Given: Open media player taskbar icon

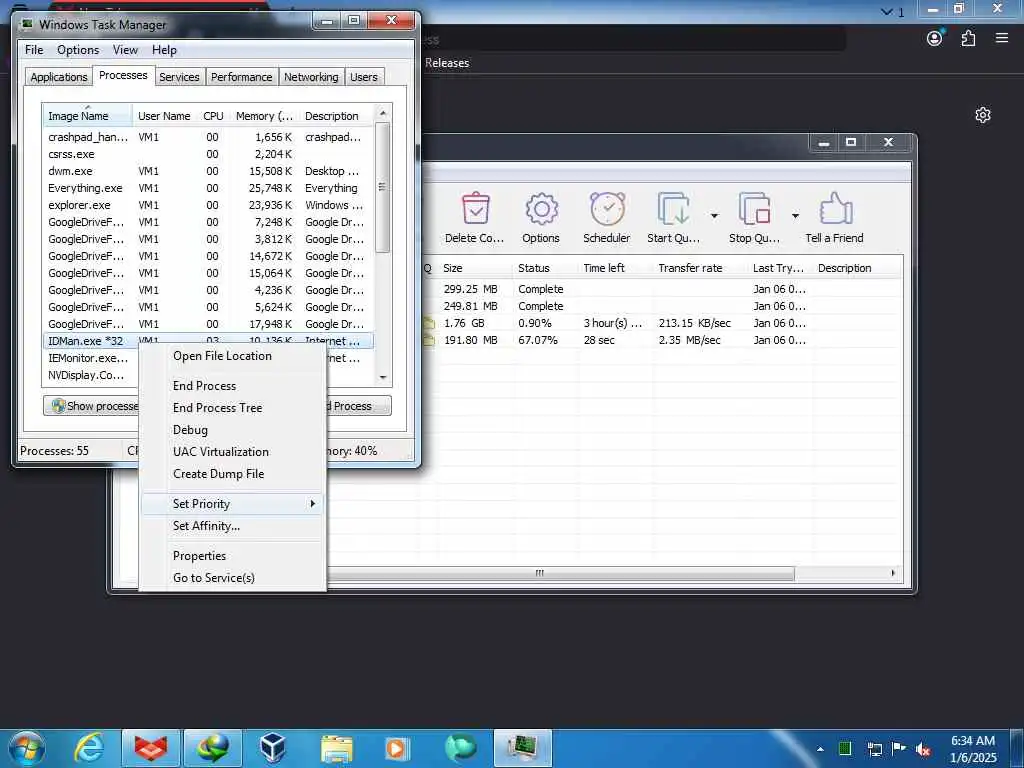Looking at the screenshot, I should point(397,748).
